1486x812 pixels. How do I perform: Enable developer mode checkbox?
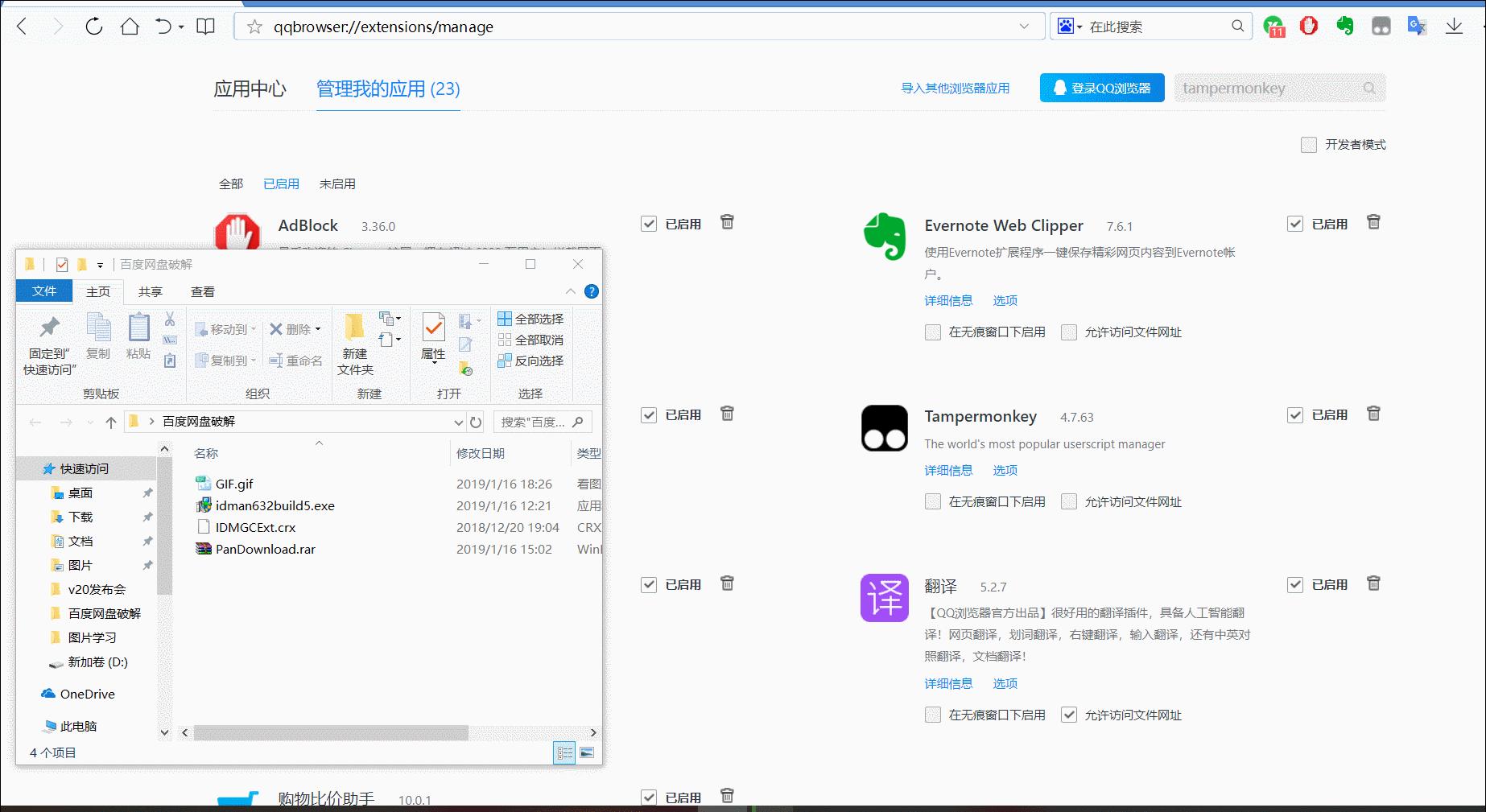coord(1309,145)
